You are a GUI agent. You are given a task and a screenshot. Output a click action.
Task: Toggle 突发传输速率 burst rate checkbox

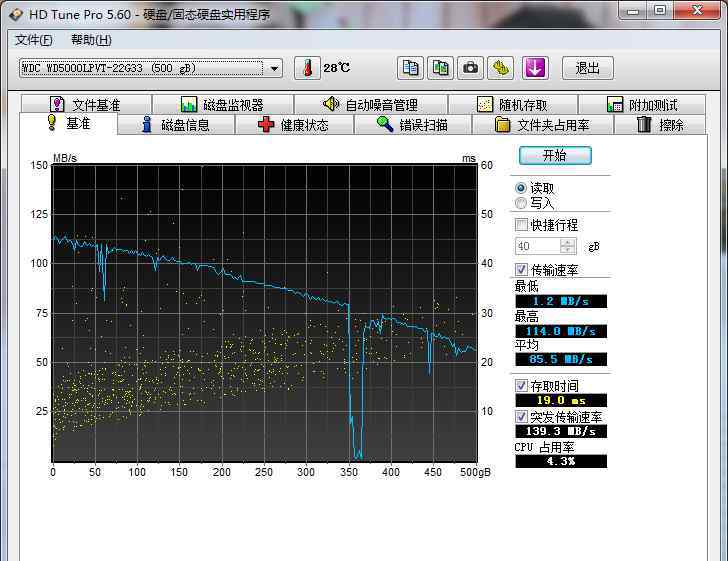[x=521, y=416]
